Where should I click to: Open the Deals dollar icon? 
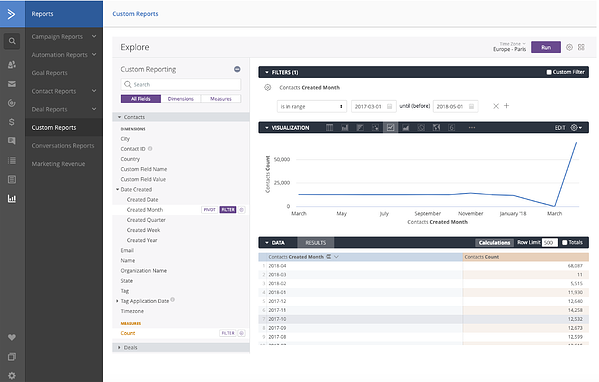[x=12, y=122]
